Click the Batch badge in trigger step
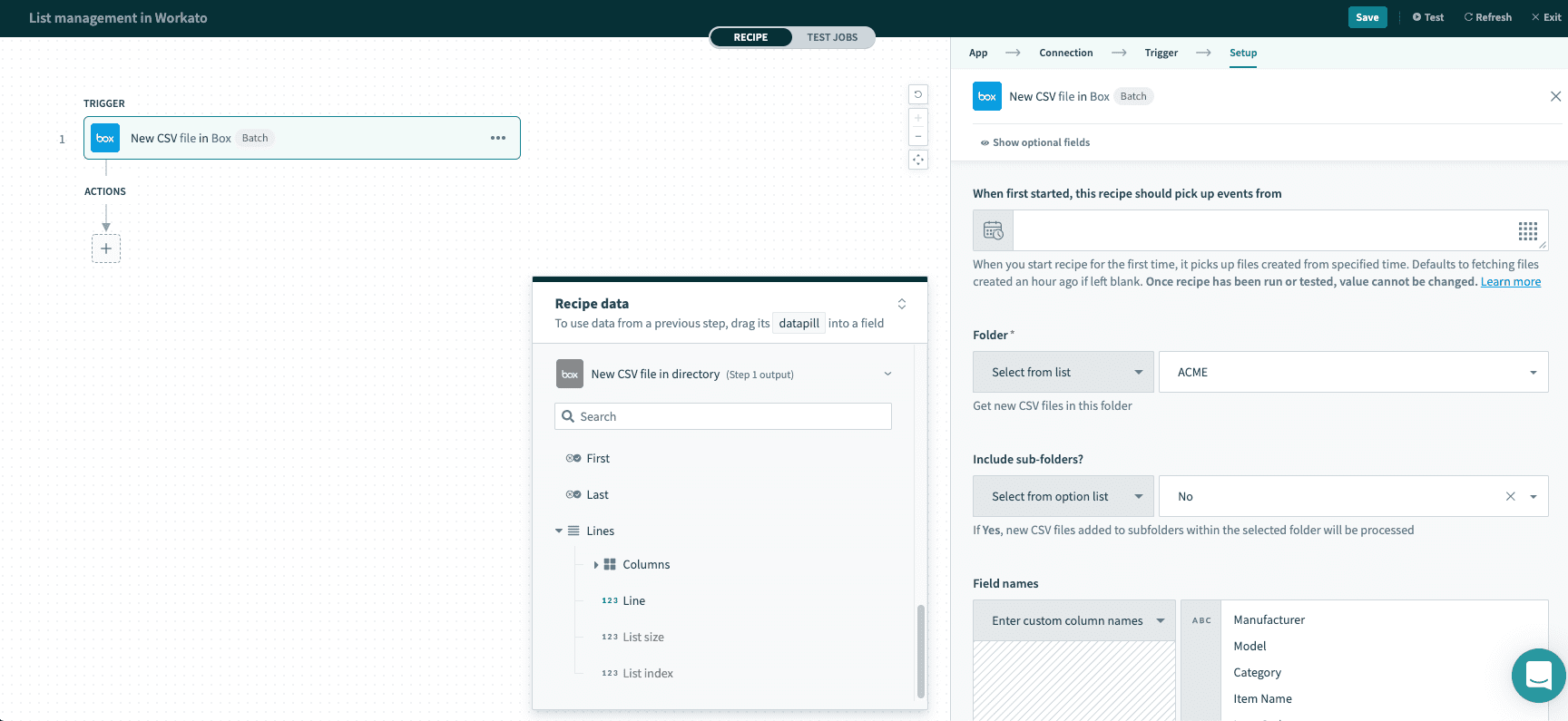Screen dimensions: 1568x721 click(255, 138)
